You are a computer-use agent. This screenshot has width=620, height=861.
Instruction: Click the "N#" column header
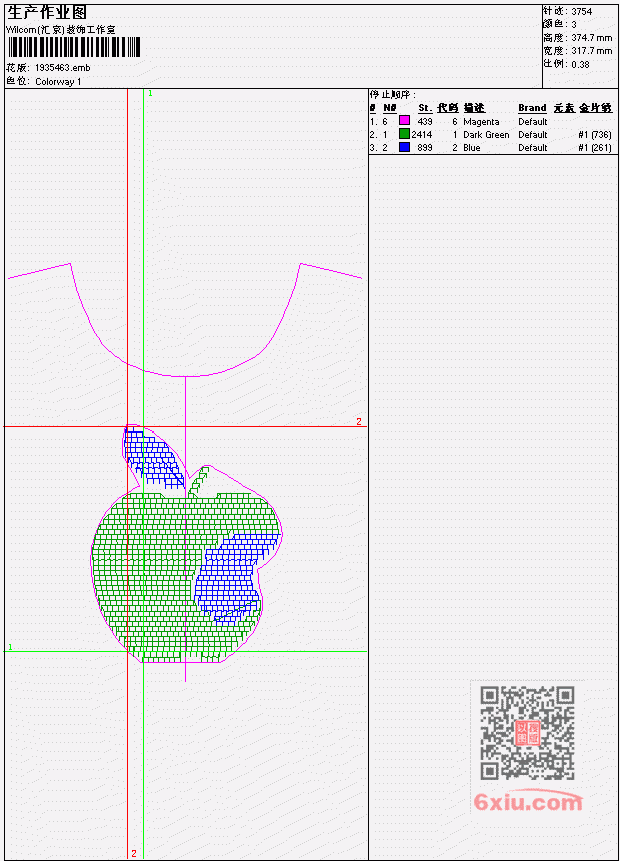click(389, 108)
